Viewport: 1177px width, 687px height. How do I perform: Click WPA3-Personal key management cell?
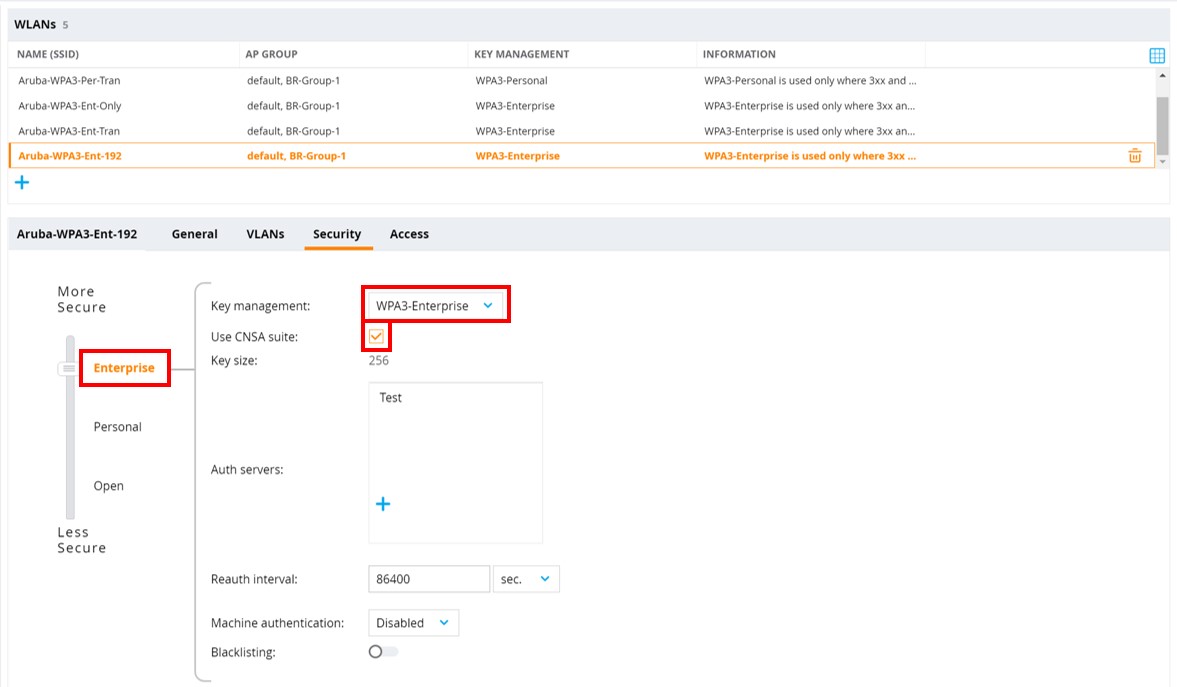pyautogui.click(x=511, y=80)
